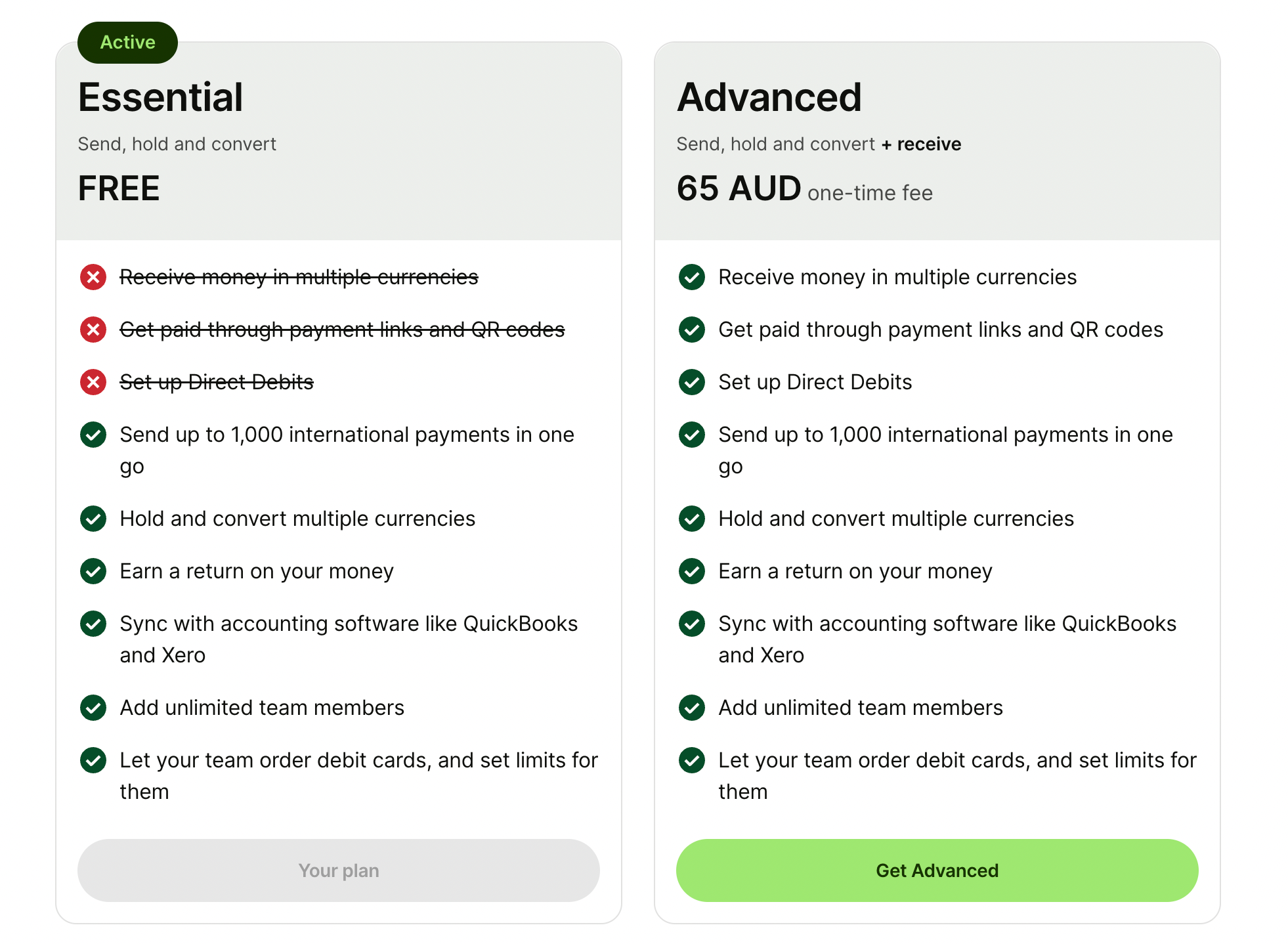This screenshot has width=1288, height=944.
Task: Click Advanced's Earn a return check icon
Action: click(x=692, y=571)
